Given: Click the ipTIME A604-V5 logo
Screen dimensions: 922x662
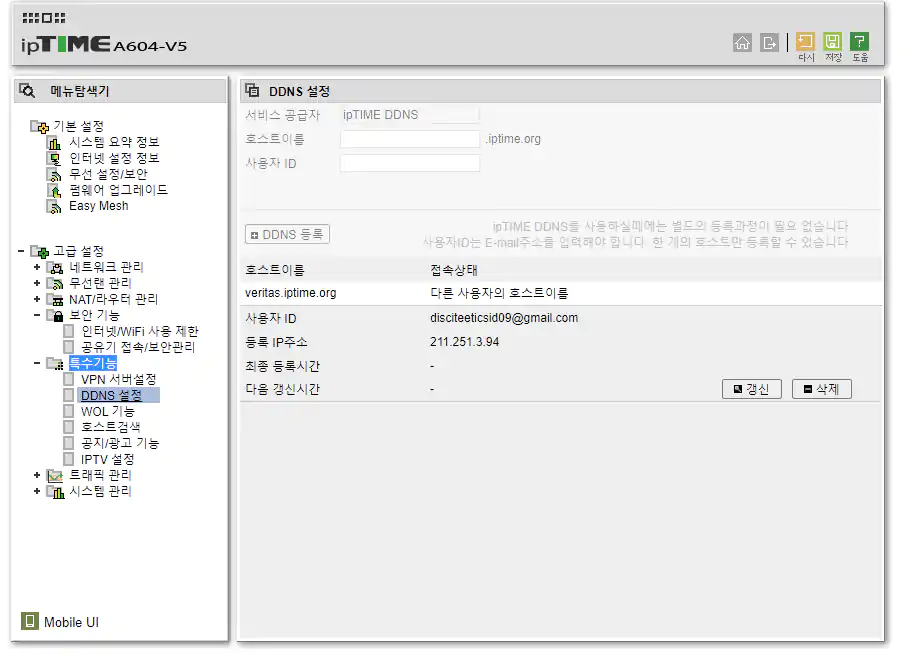Looking at the screenshot, I should pyautogui.click(x=104, y=44).
